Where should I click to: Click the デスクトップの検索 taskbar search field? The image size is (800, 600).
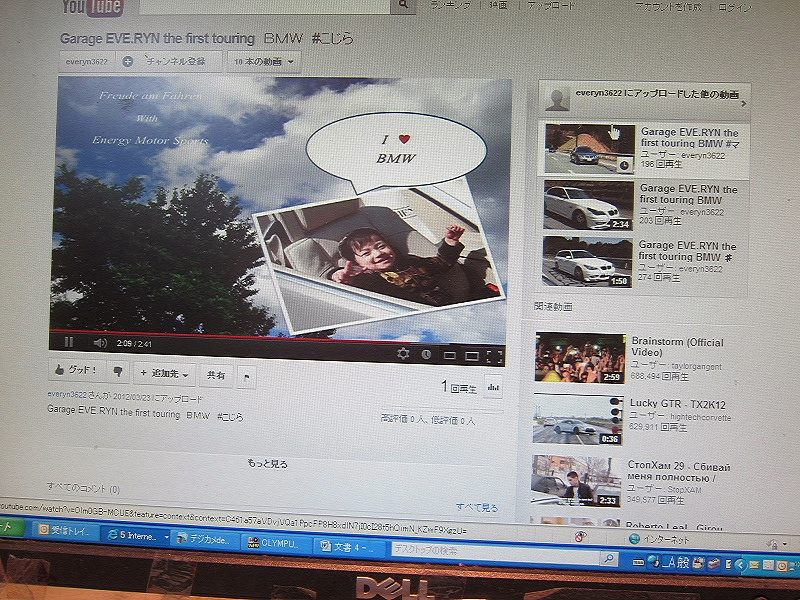(x=496, y=553)
